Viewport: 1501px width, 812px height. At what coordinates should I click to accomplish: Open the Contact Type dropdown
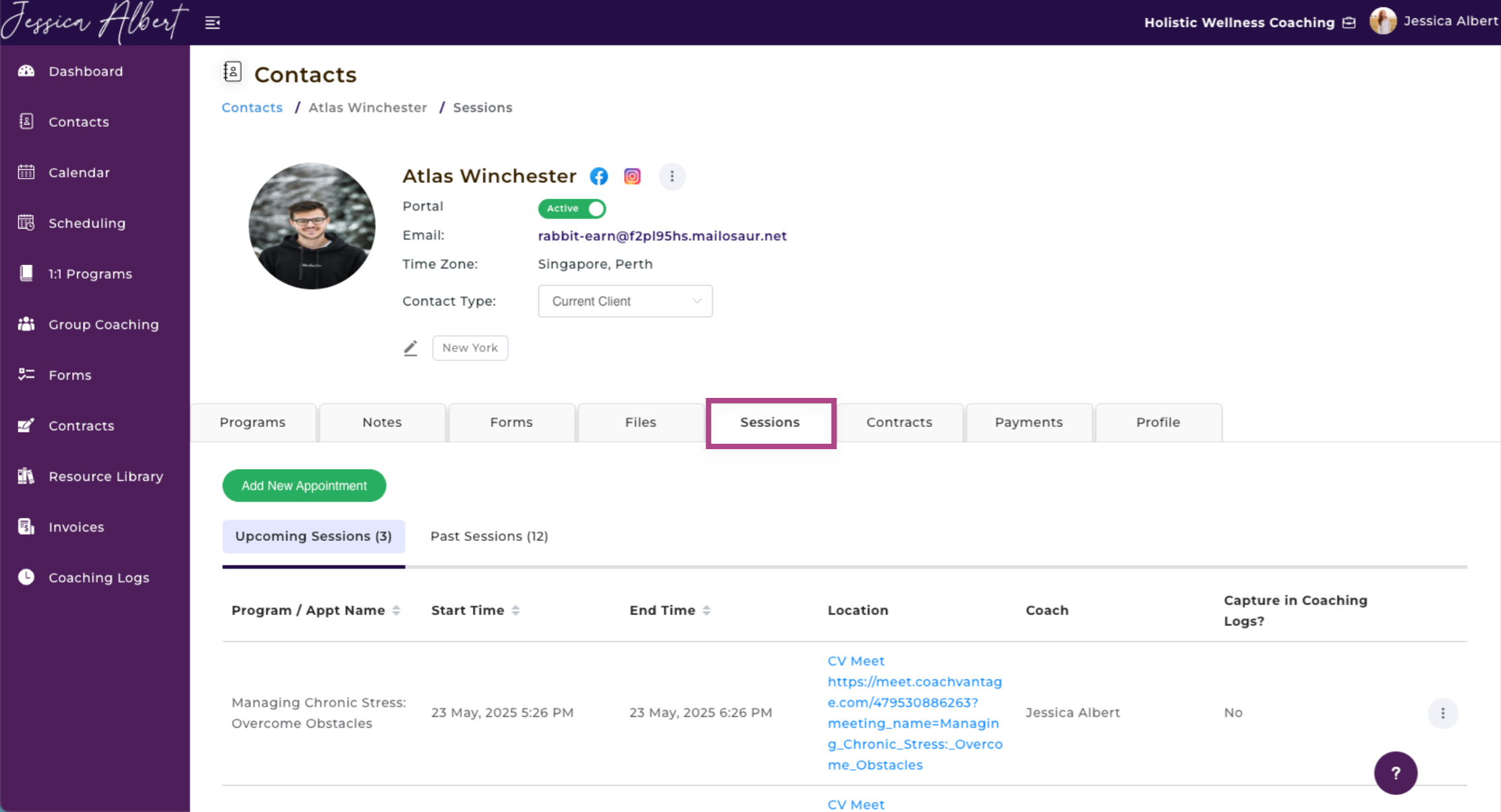[x=625, y=301]
